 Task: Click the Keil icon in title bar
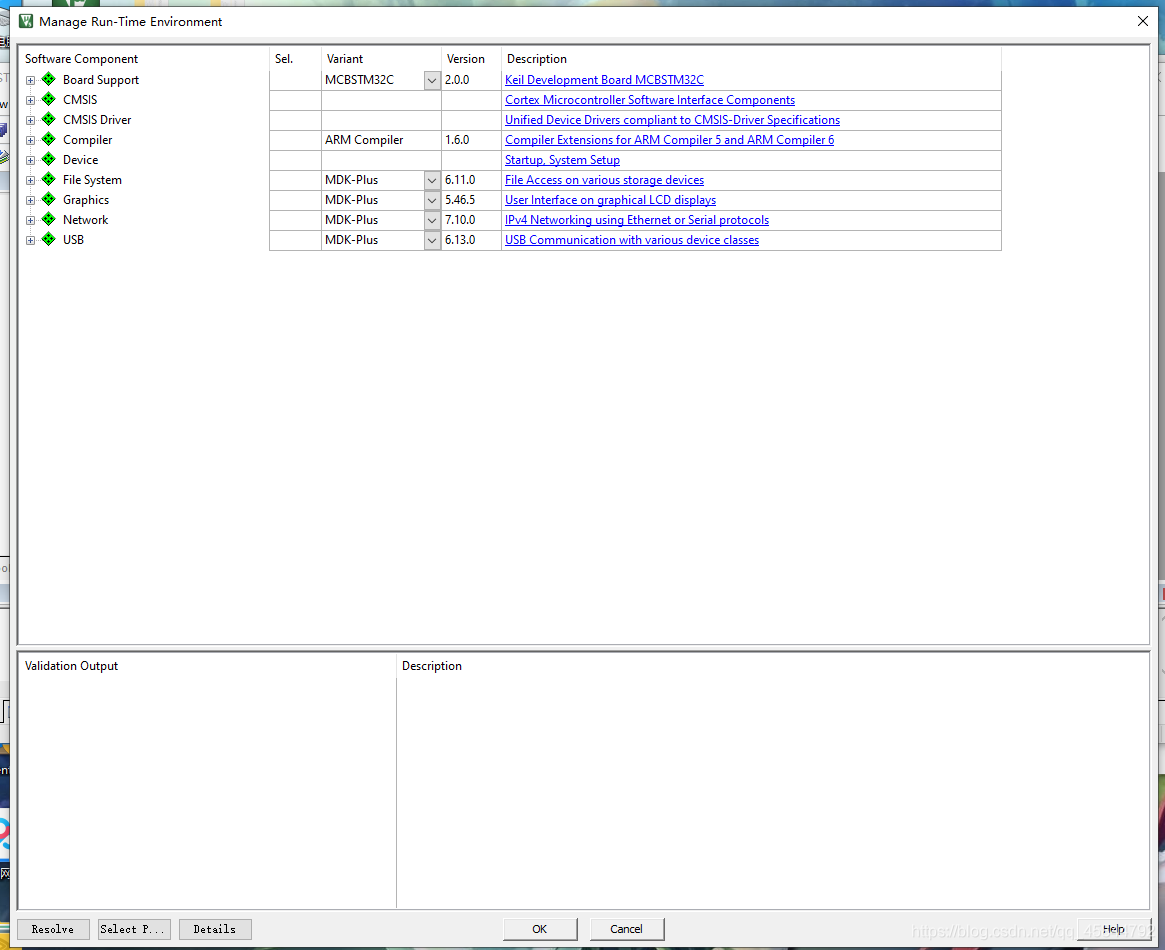(26, 21)
